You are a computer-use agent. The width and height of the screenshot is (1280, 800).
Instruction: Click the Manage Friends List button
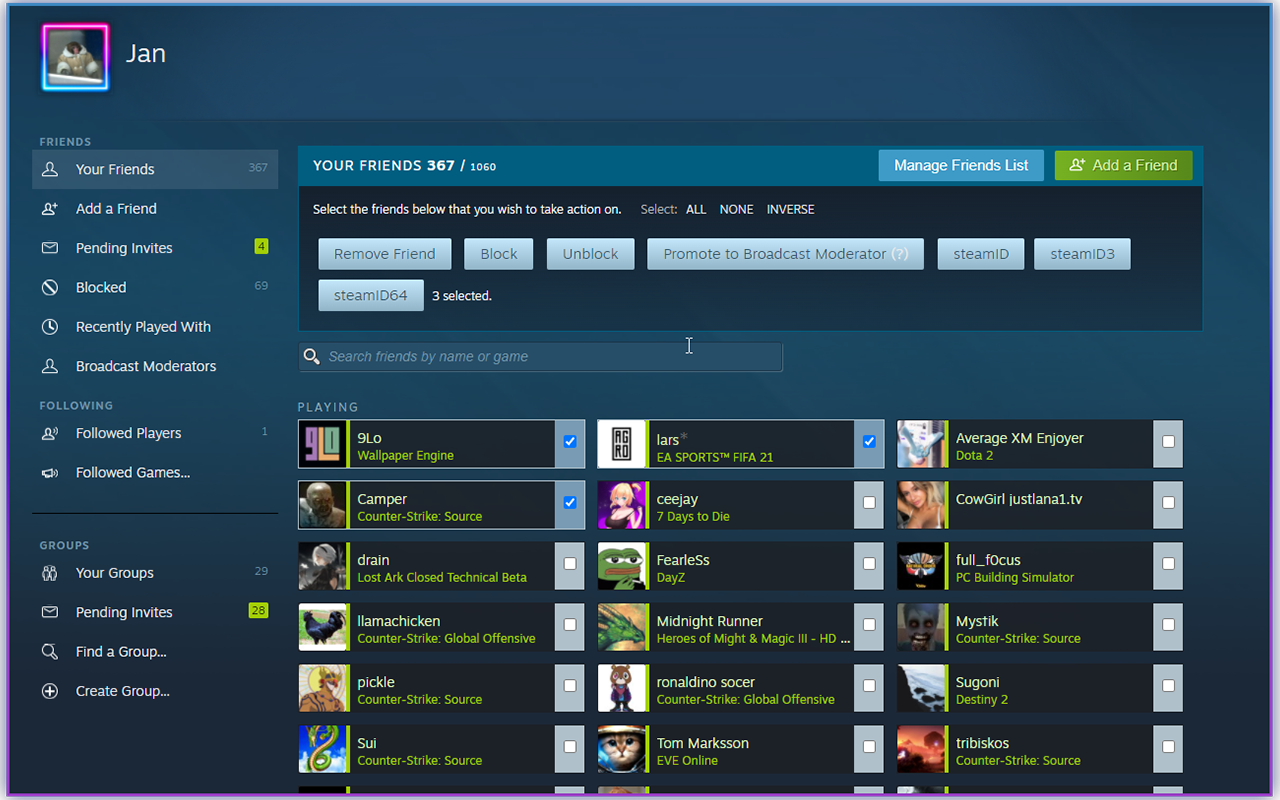[961, 165]
